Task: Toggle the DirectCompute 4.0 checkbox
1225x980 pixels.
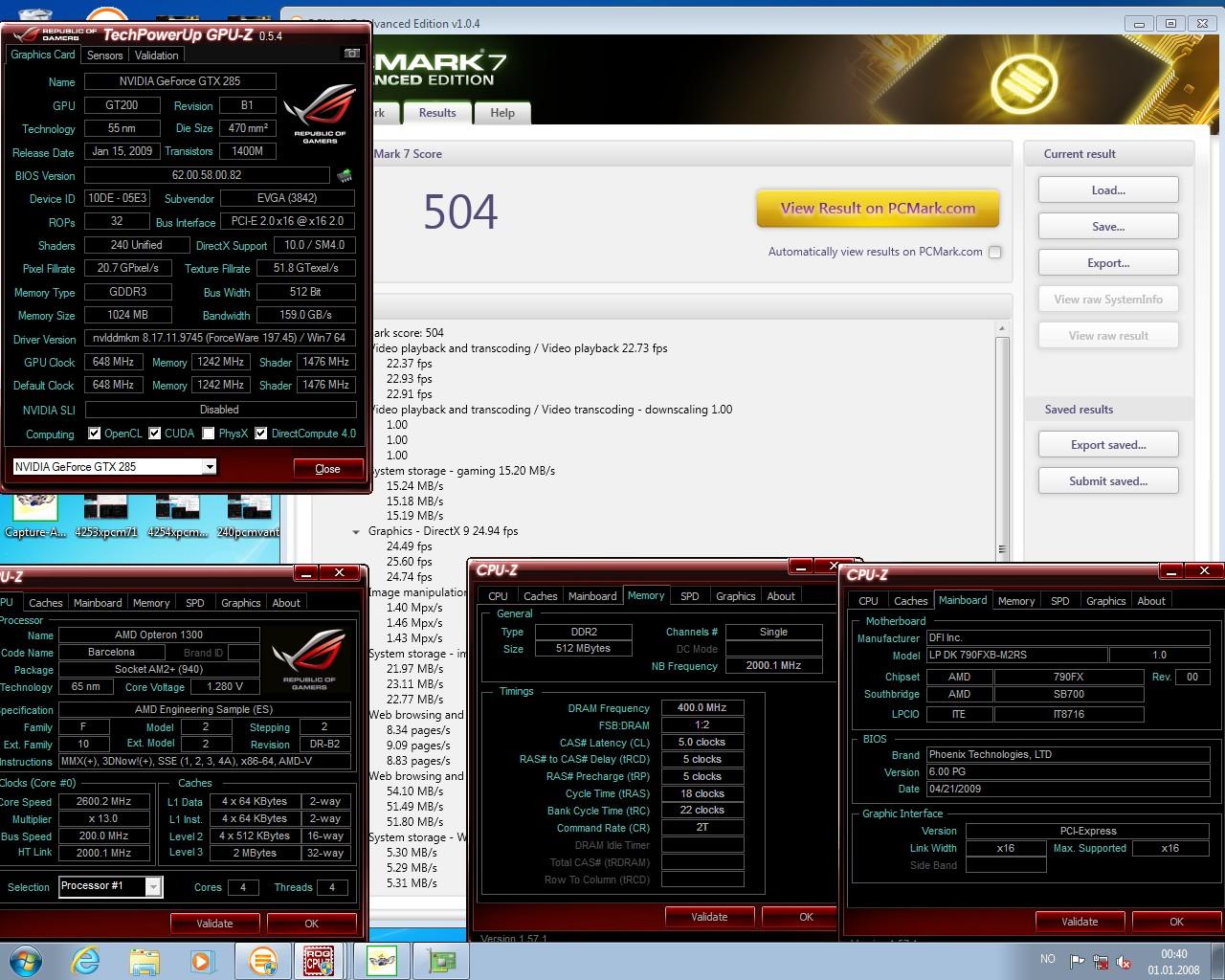Action: [260, 434]
